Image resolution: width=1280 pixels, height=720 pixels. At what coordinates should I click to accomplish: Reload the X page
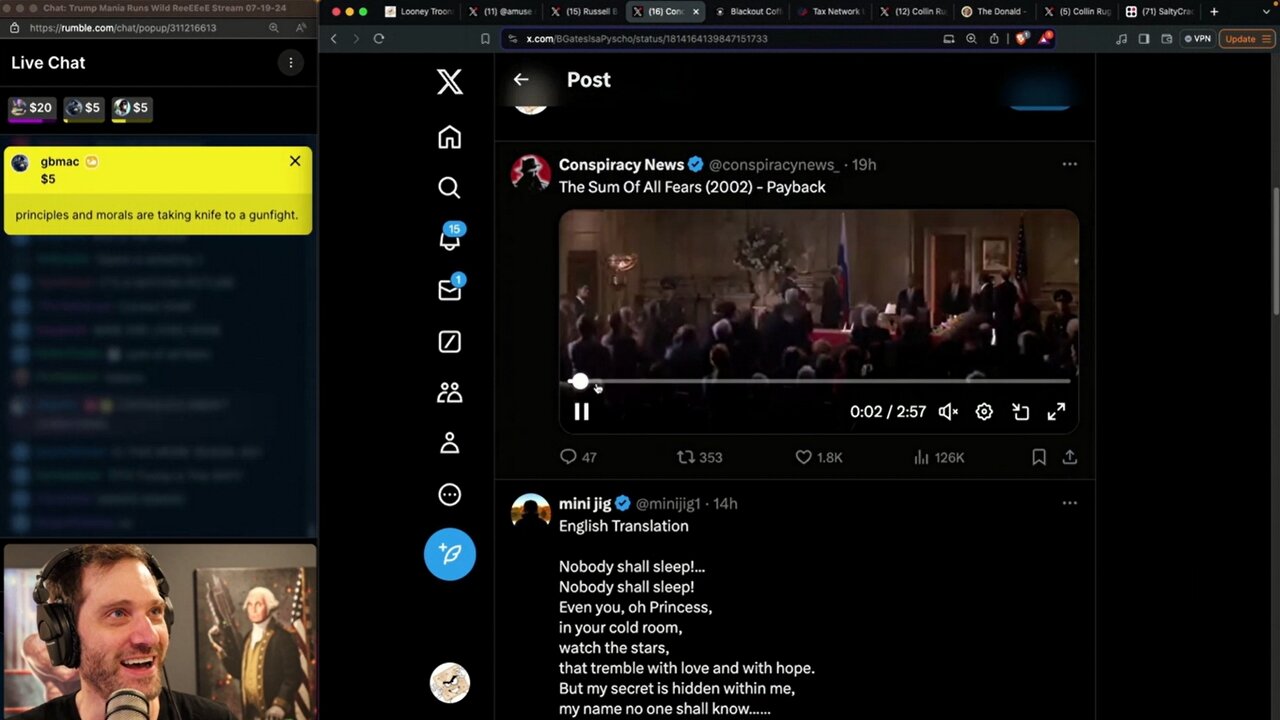click(379, 39)
